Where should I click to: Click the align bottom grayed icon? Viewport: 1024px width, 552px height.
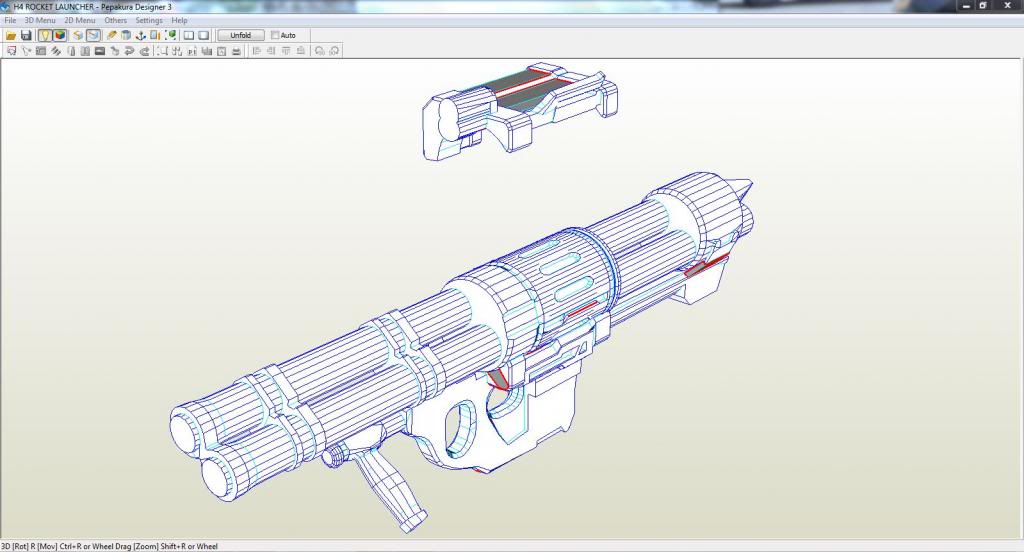300,51
